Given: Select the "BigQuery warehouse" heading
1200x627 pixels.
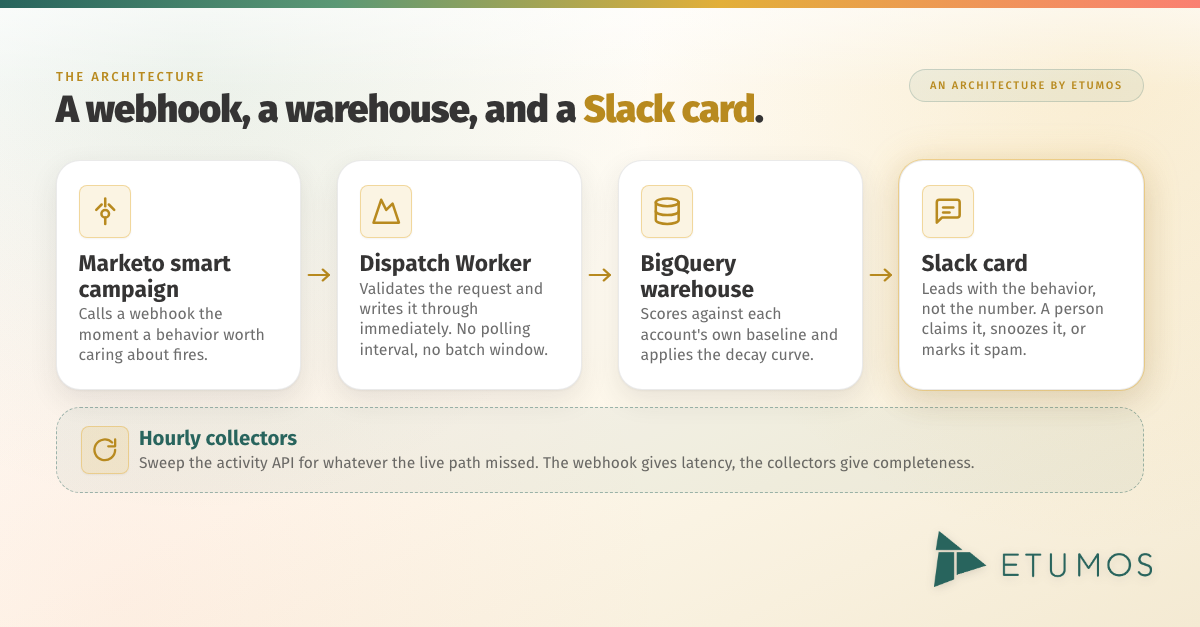Looking at the screenshot, I should [x=698, y=276].
